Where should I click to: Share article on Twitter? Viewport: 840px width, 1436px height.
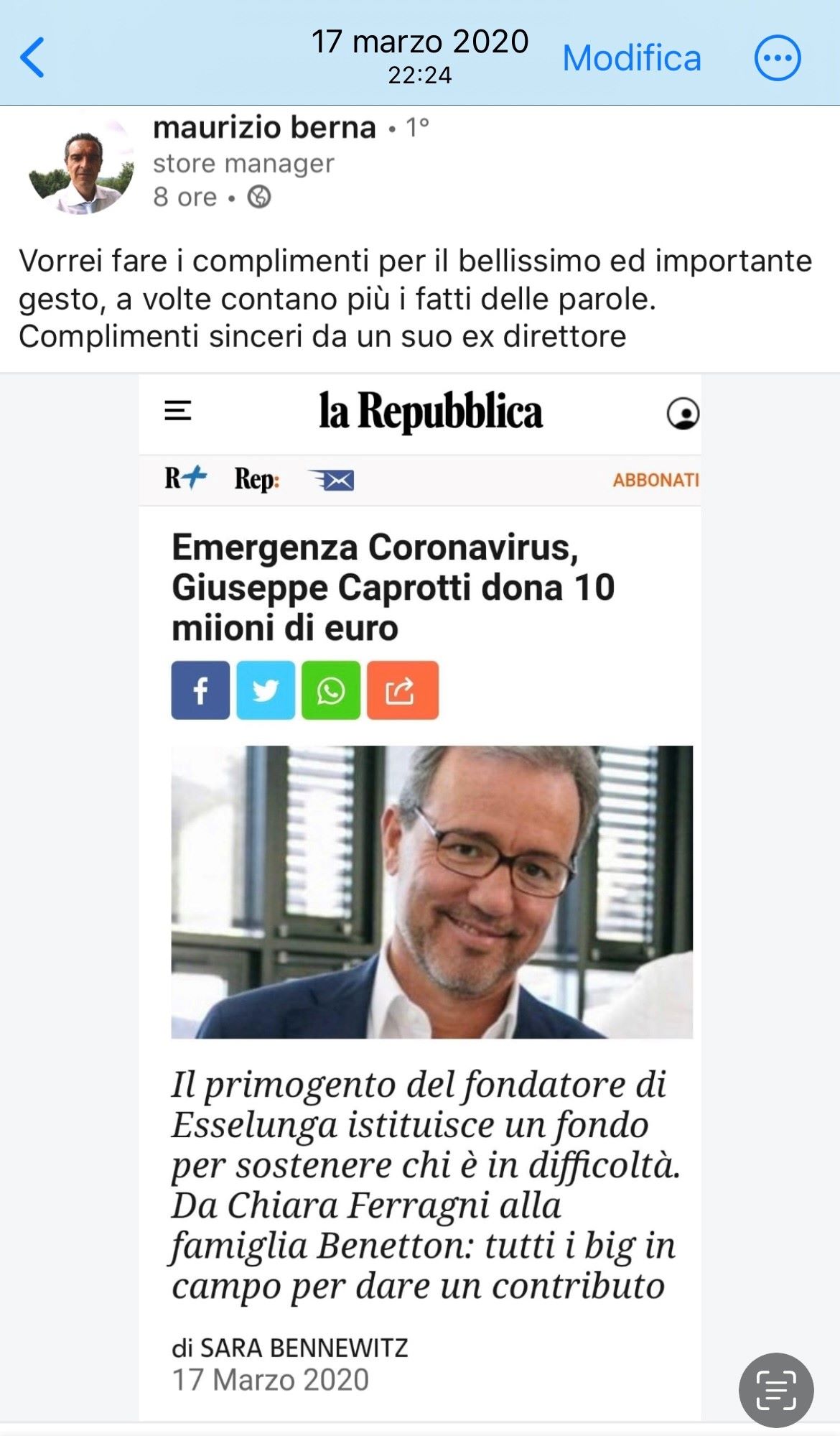point(266,690)
